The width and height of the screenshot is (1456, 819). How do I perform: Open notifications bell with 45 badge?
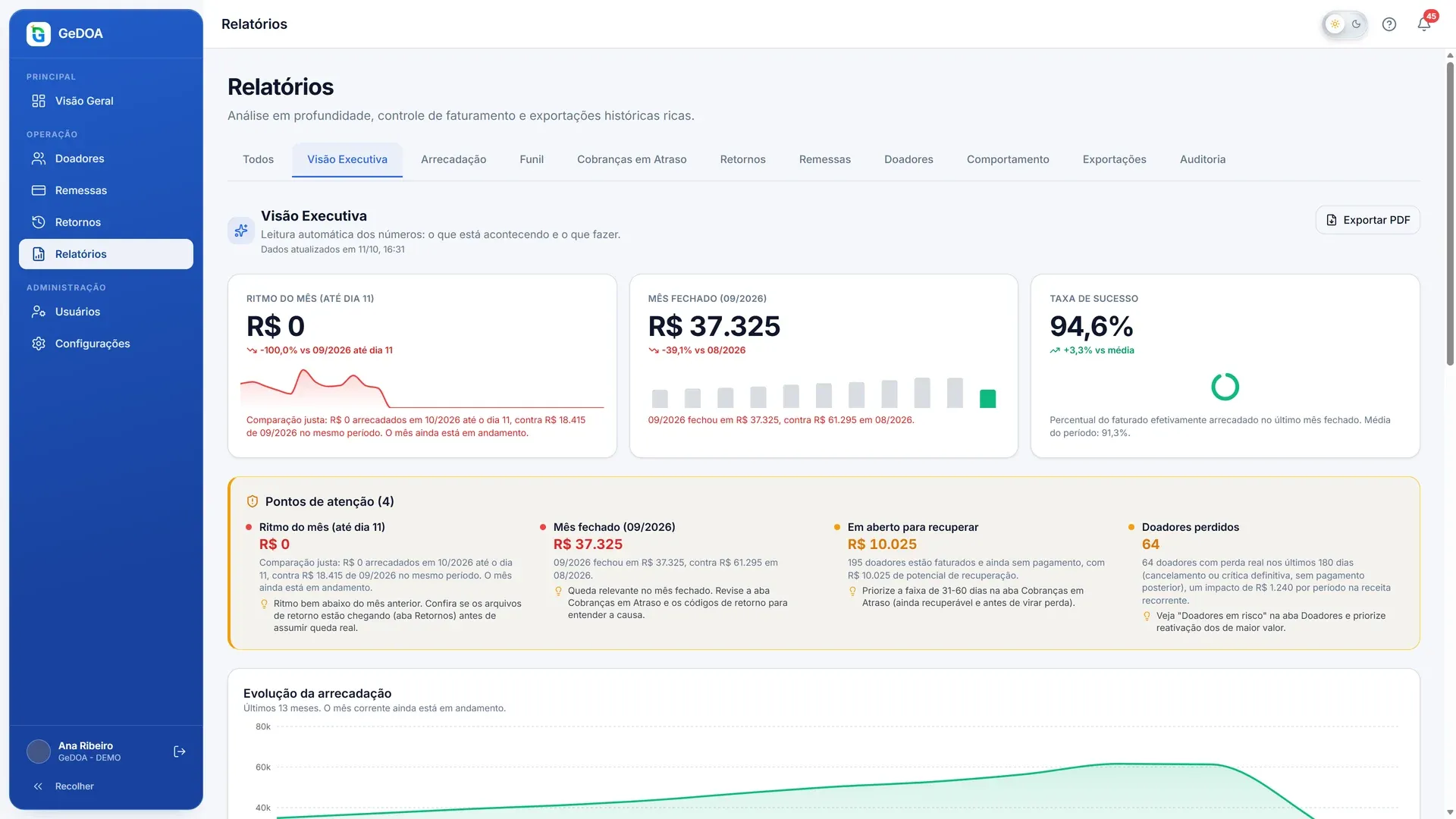click(x=1424, y=24)
